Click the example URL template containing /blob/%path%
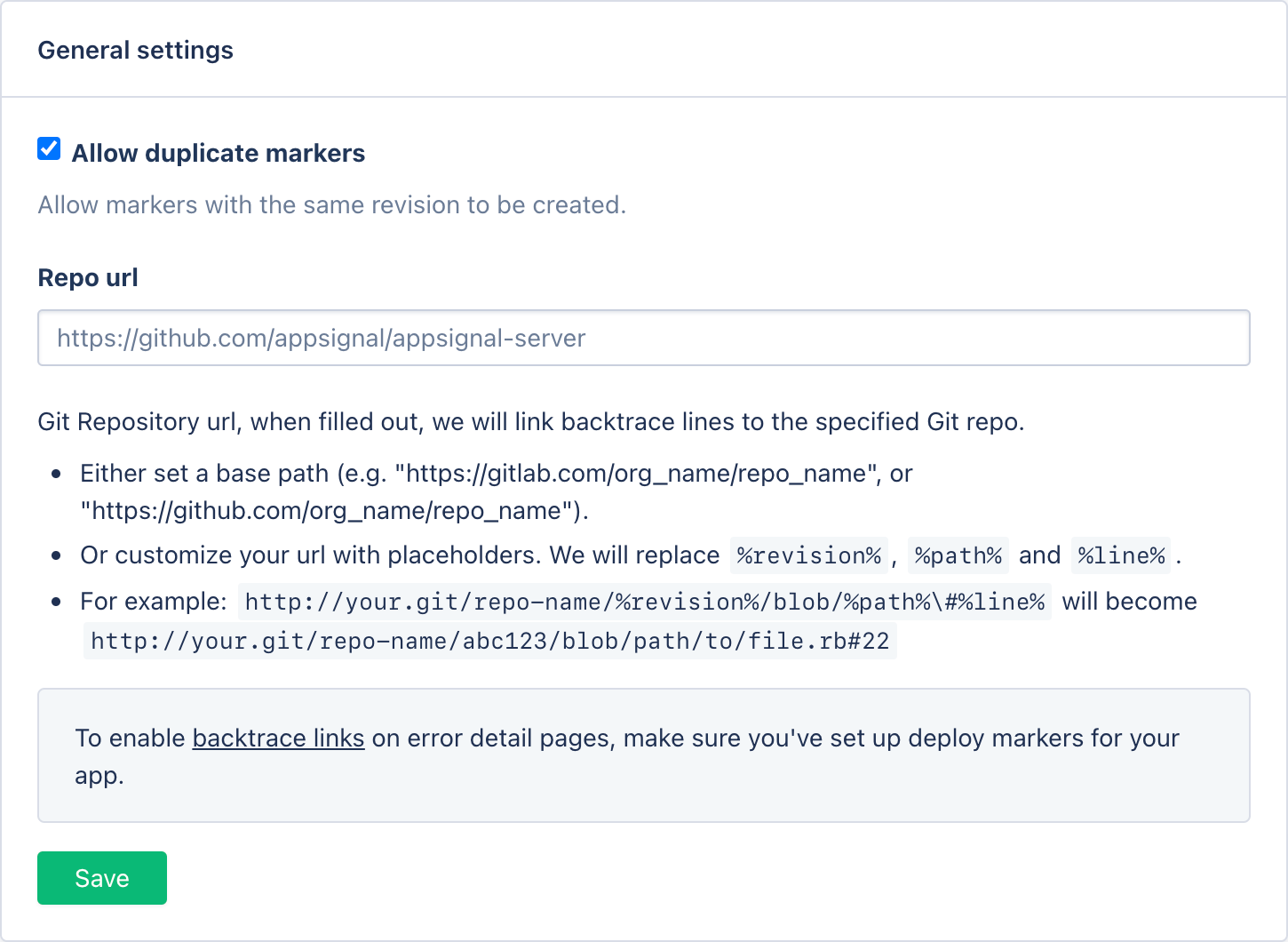1288x942 pixels. (644, 603)
